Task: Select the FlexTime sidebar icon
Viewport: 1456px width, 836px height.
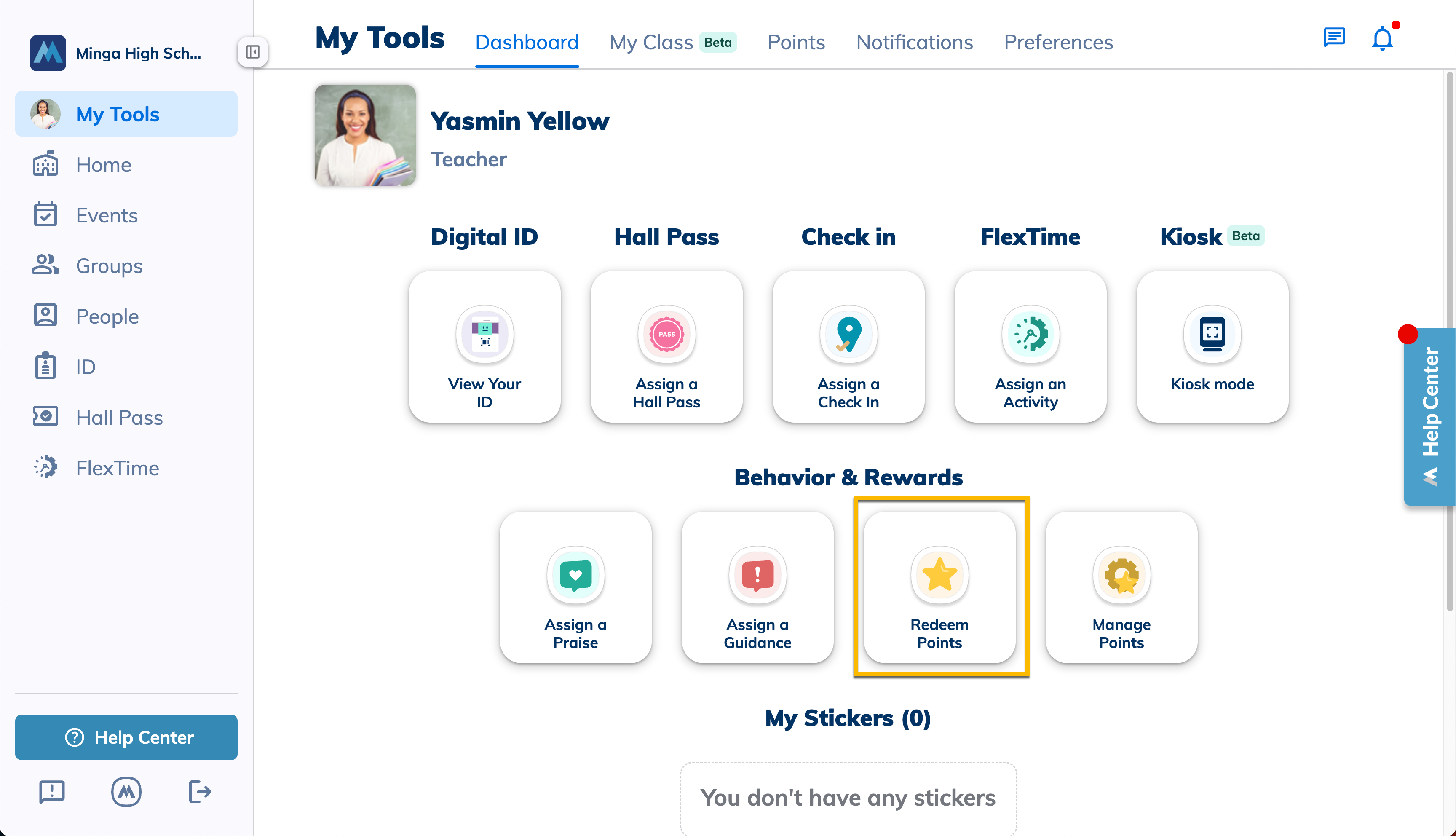Action: (x=45, y=467)
